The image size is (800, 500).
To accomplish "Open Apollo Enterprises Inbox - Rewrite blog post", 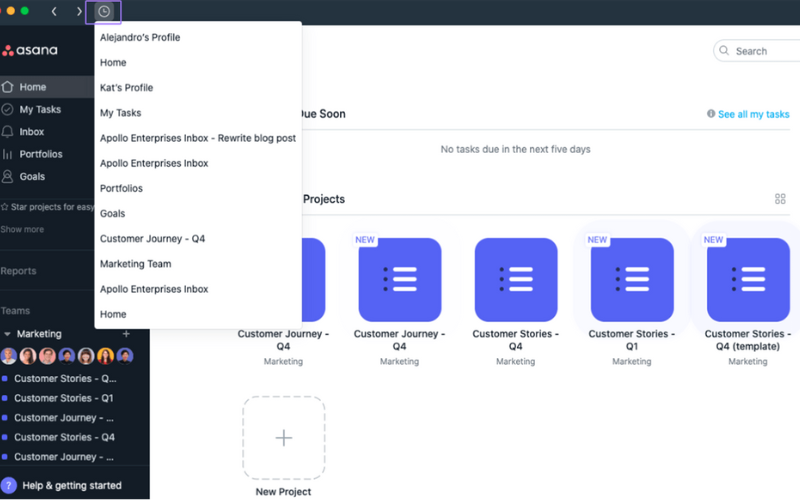I will (x=198, y=138).
